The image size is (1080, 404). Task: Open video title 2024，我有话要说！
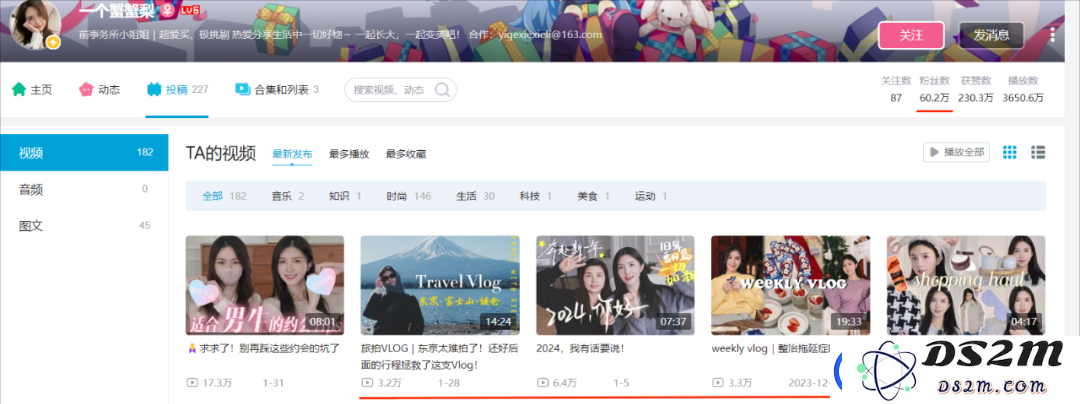pos(581,349)
